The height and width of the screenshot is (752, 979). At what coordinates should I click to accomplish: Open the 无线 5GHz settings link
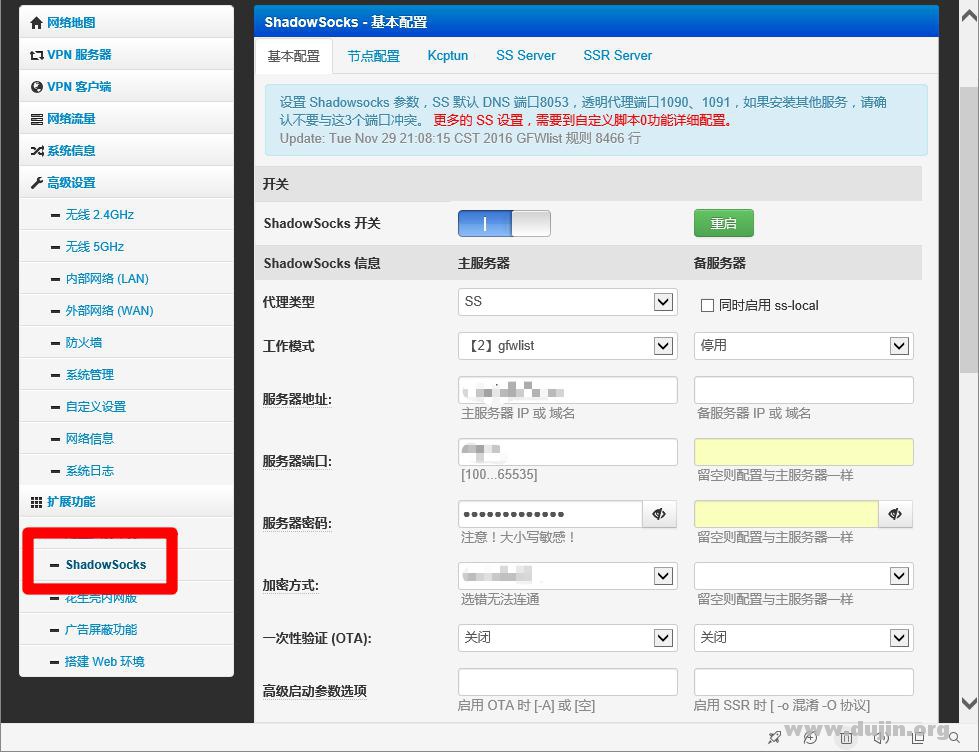[x=95, y=247]
